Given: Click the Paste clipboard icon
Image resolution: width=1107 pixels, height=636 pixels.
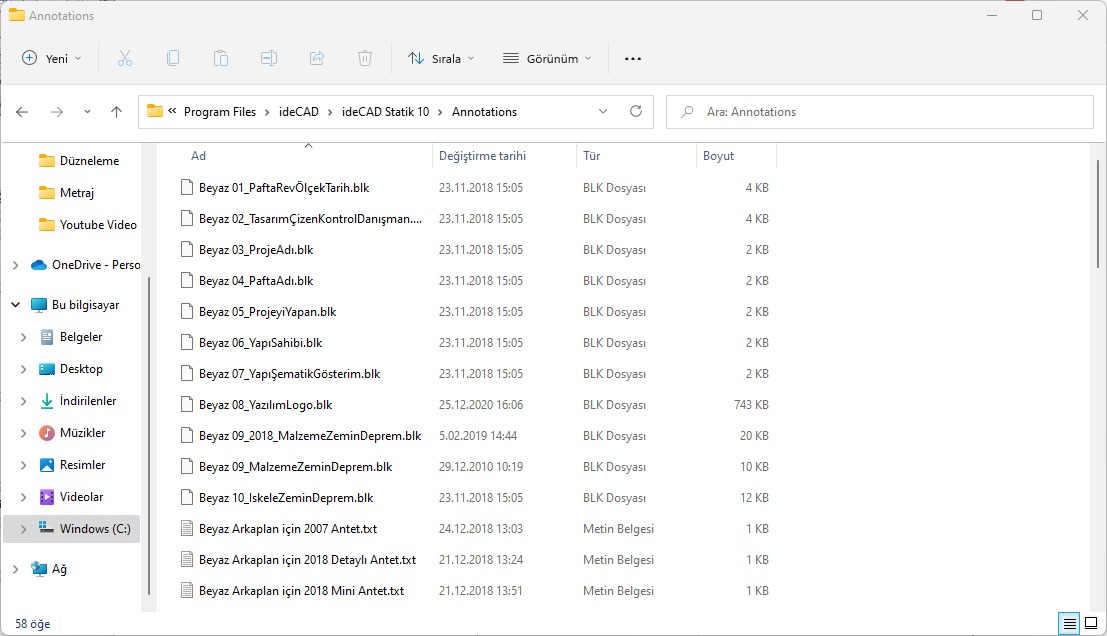Looking at the screenshot, I should coord(221,59).
